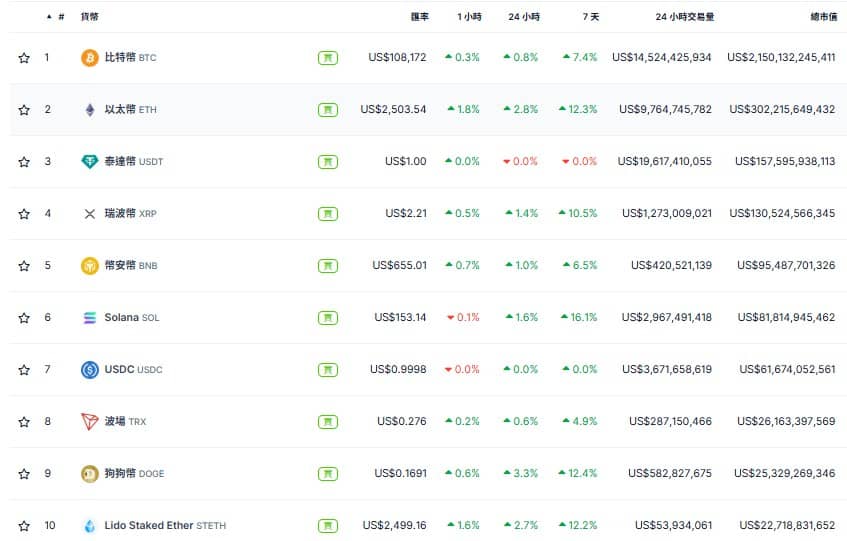Viewport: 847px width, 541px height.
Task: Open the green buy badge for USDT
Action: (x=328, y=162)
